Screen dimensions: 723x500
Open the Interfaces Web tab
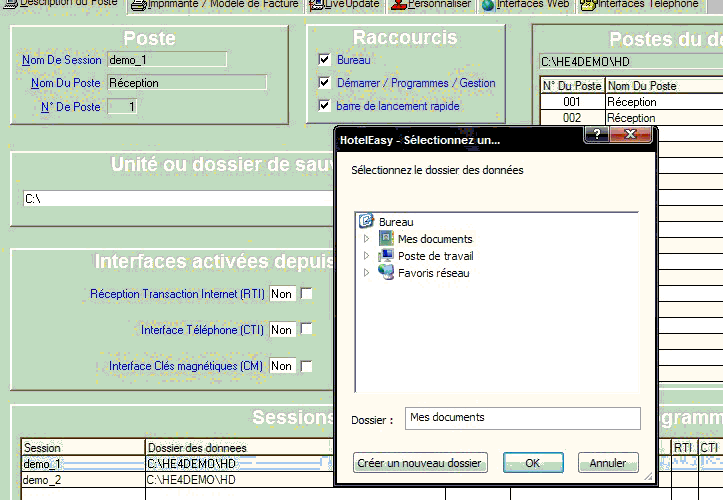(526, 6)
